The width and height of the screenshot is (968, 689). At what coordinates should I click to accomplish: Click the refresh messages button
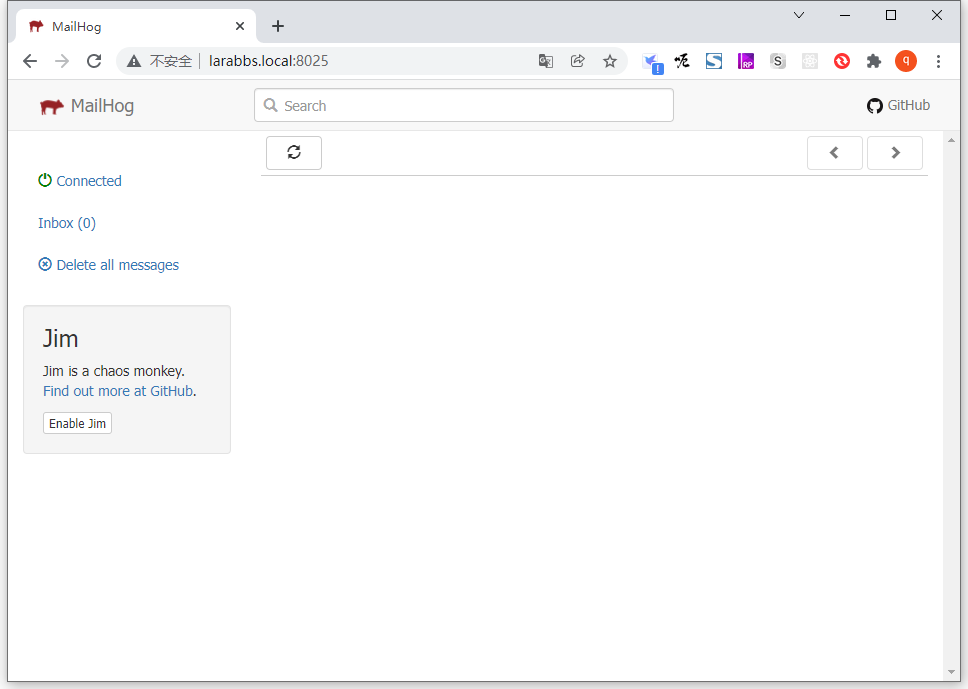point(293,153)
